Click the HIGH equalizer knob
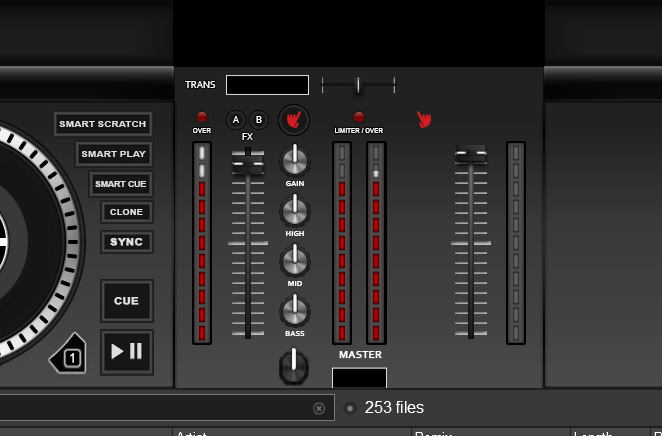662x436 pixels. point(294,211)
